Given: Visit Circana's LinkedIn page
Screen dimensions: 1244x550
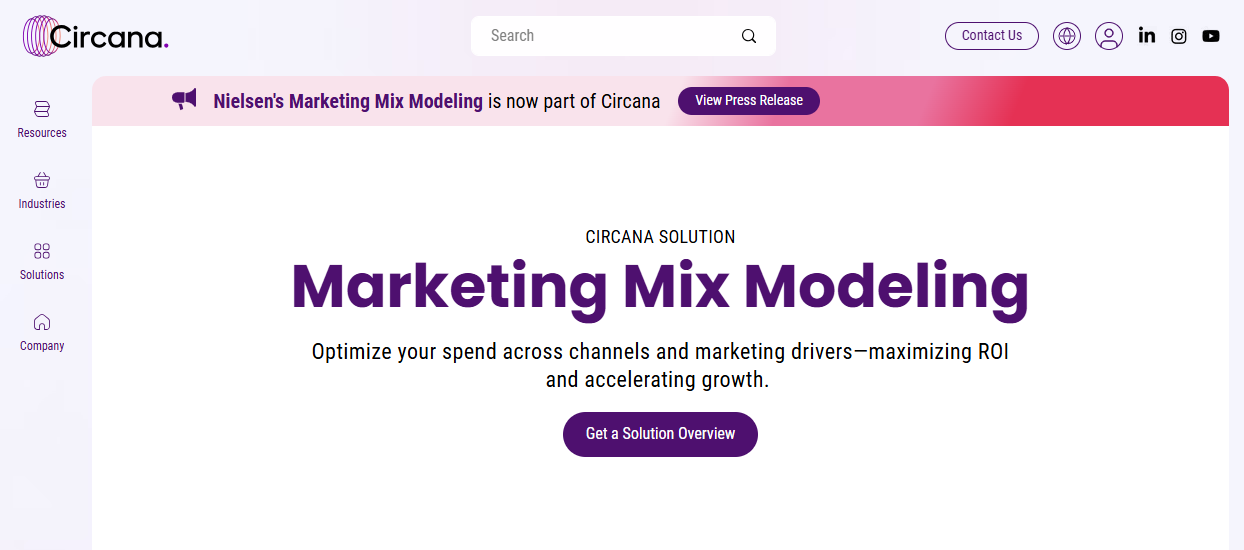Looking at the screenshot, I should (1147, 36).
